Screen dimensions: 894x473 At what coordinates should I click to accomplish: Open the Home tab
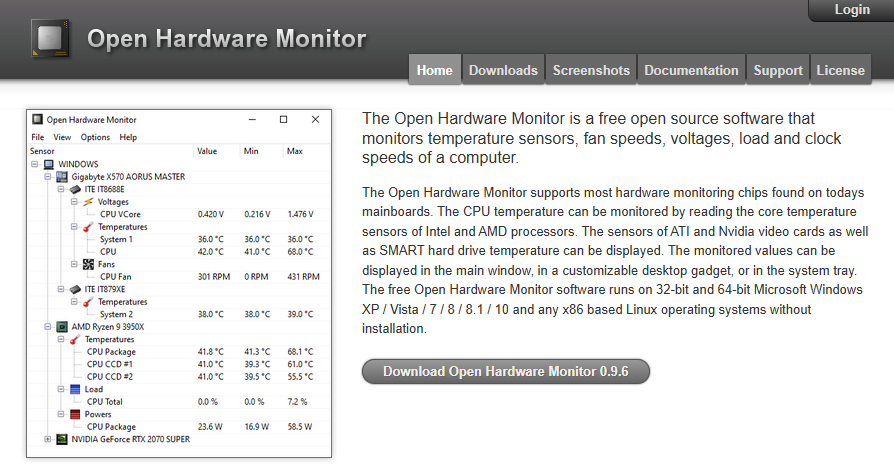point(434,70)
